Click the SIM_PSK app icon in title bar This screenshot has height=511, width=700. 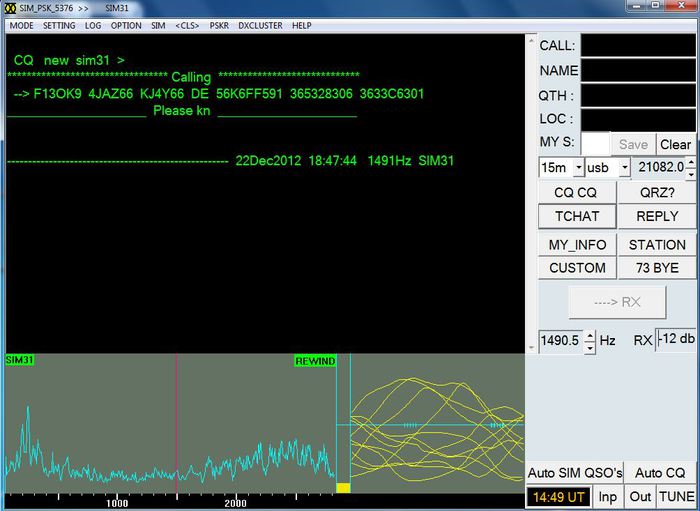coord(10,7)
